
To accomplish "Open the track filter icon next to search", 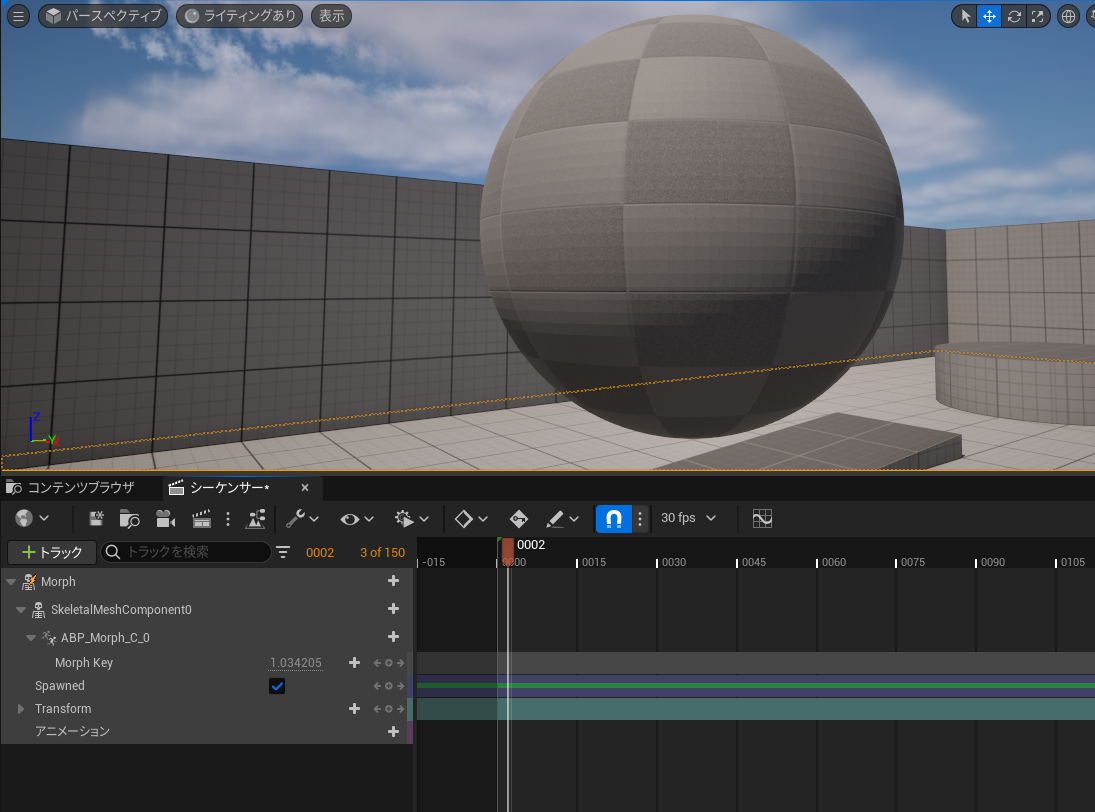I will (283, 552).
